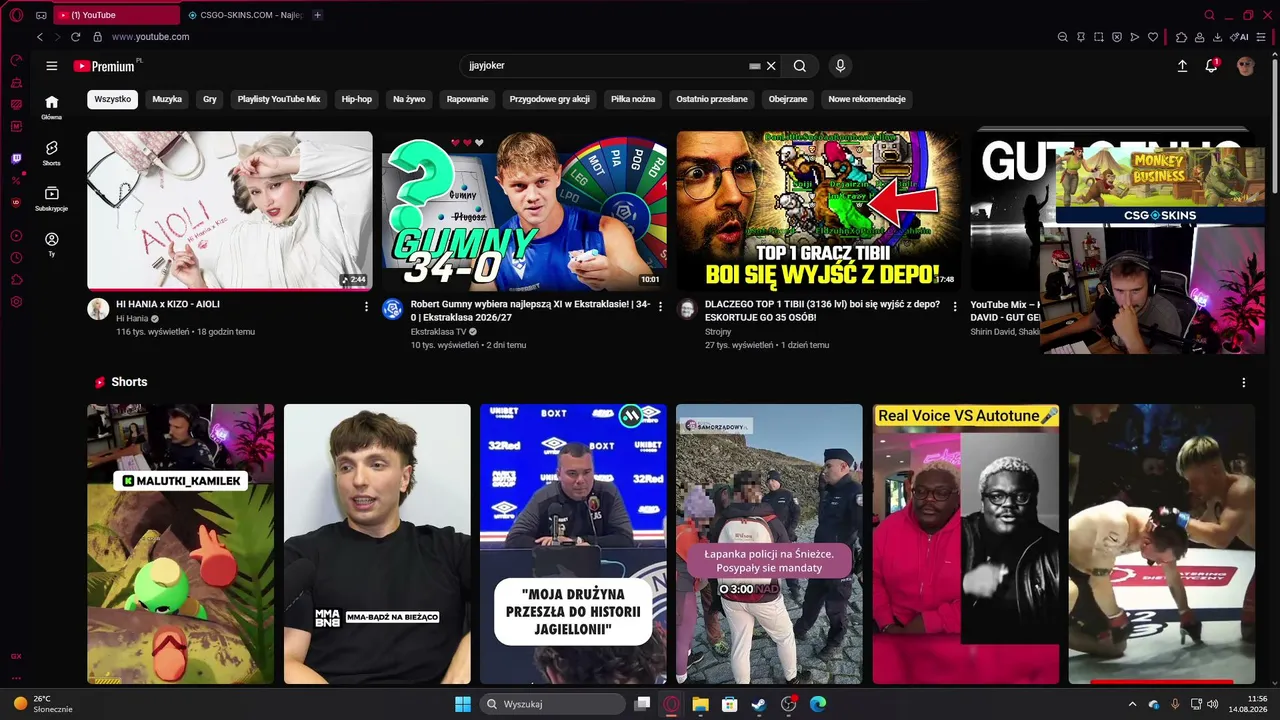Viewport: 1280px width, 720px height.
Task: Open a new browser tab
Action: (317, 15)
